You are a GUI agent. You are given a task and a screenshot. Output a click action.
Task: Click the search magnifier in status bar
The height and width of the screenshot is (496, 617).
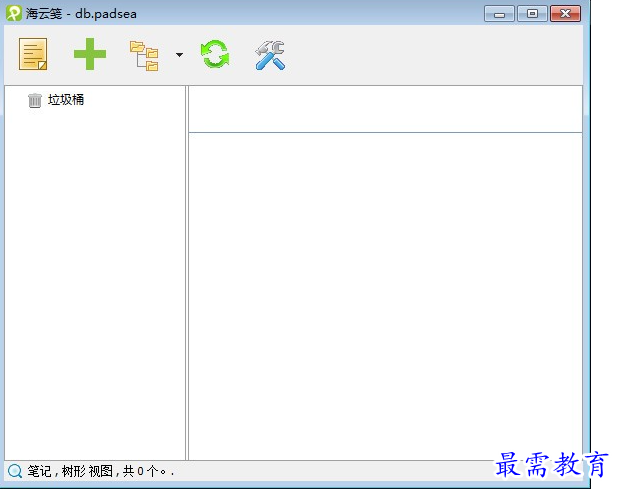point(15,471)
